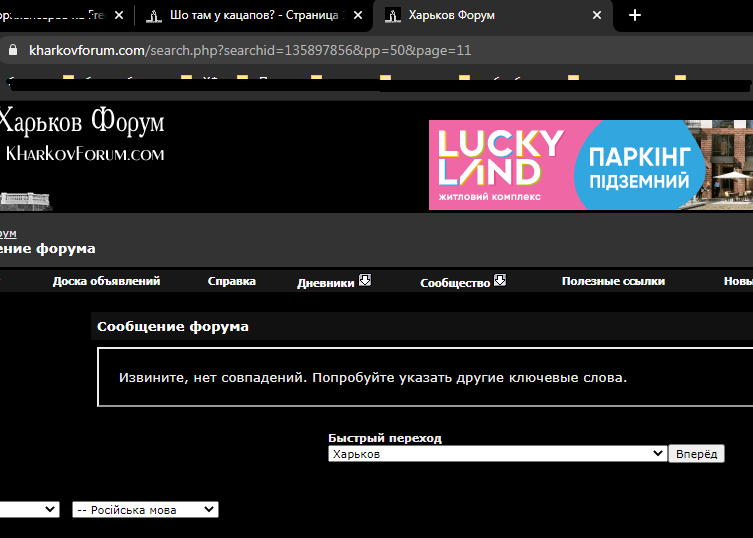Viewport: 753px width, 538px height.
Task: Close the 'Шо там у кацапов?' tab
Action: [358, 15]
